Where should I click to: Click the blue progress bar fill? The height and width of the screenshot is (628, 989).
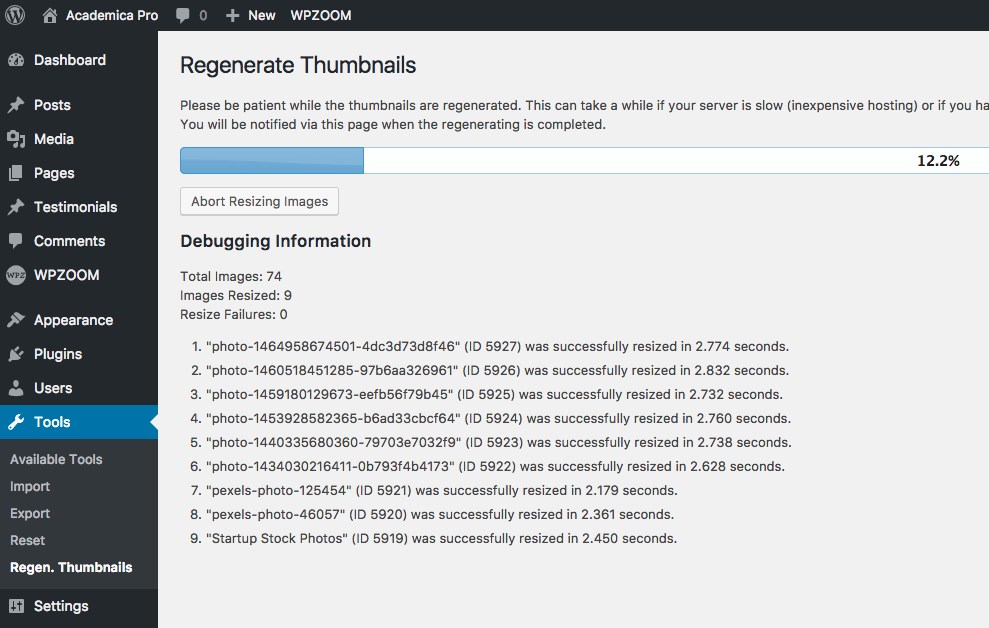[x=272, y=161]
